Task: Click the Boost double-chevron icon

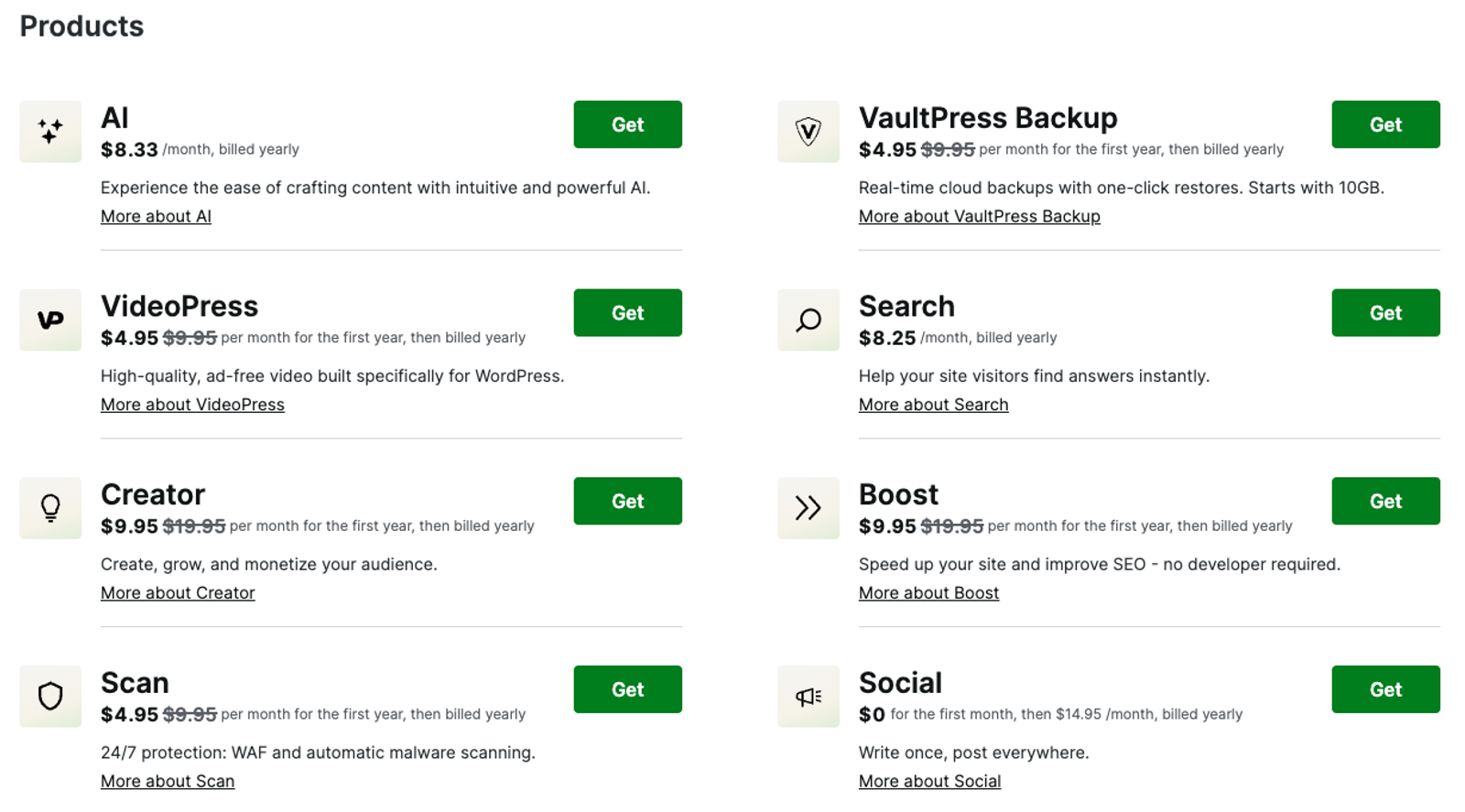Action: tap(808, 508)
